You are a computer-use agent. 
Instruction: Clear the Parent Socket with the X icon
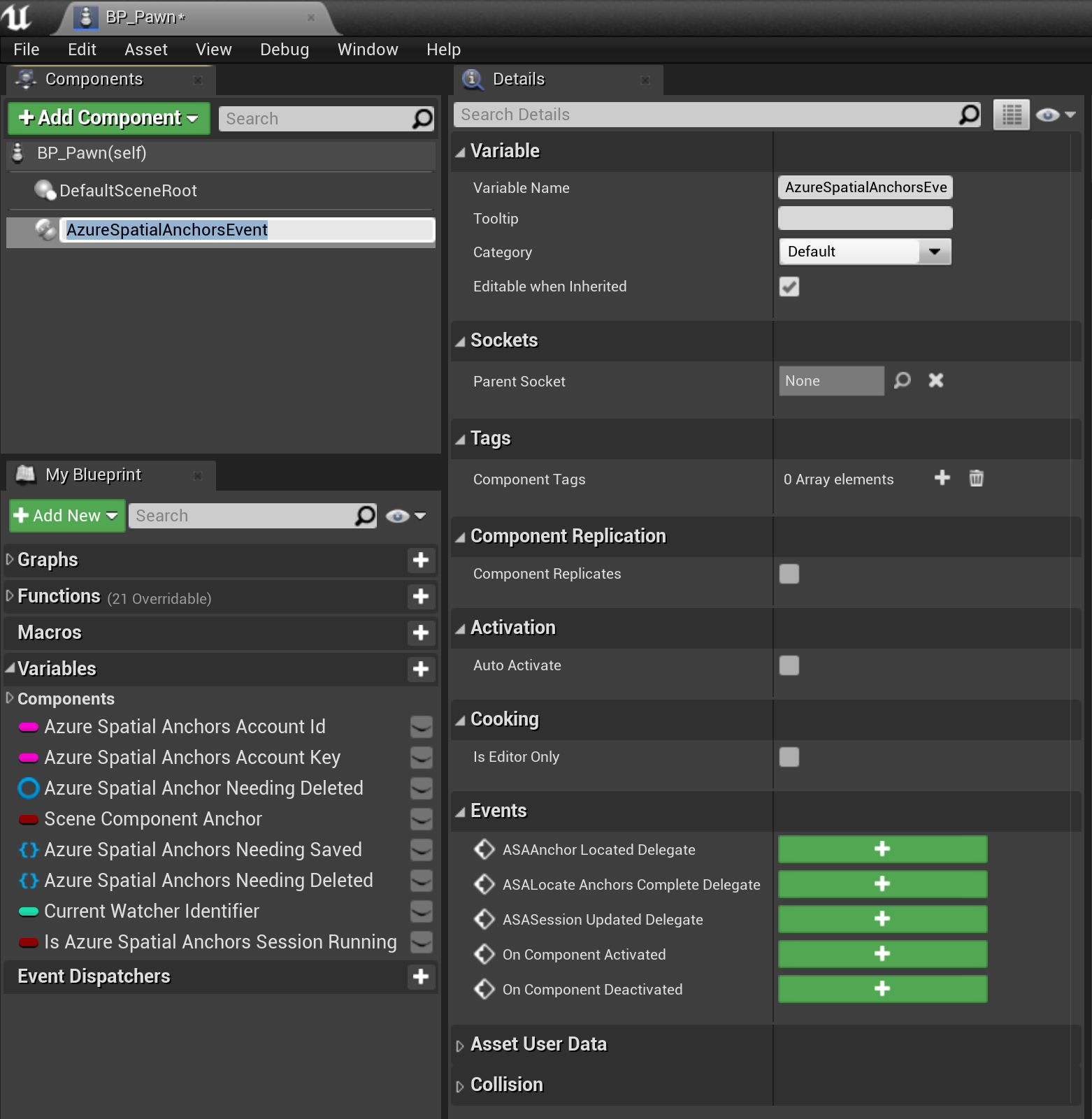(x=936, y=380)
